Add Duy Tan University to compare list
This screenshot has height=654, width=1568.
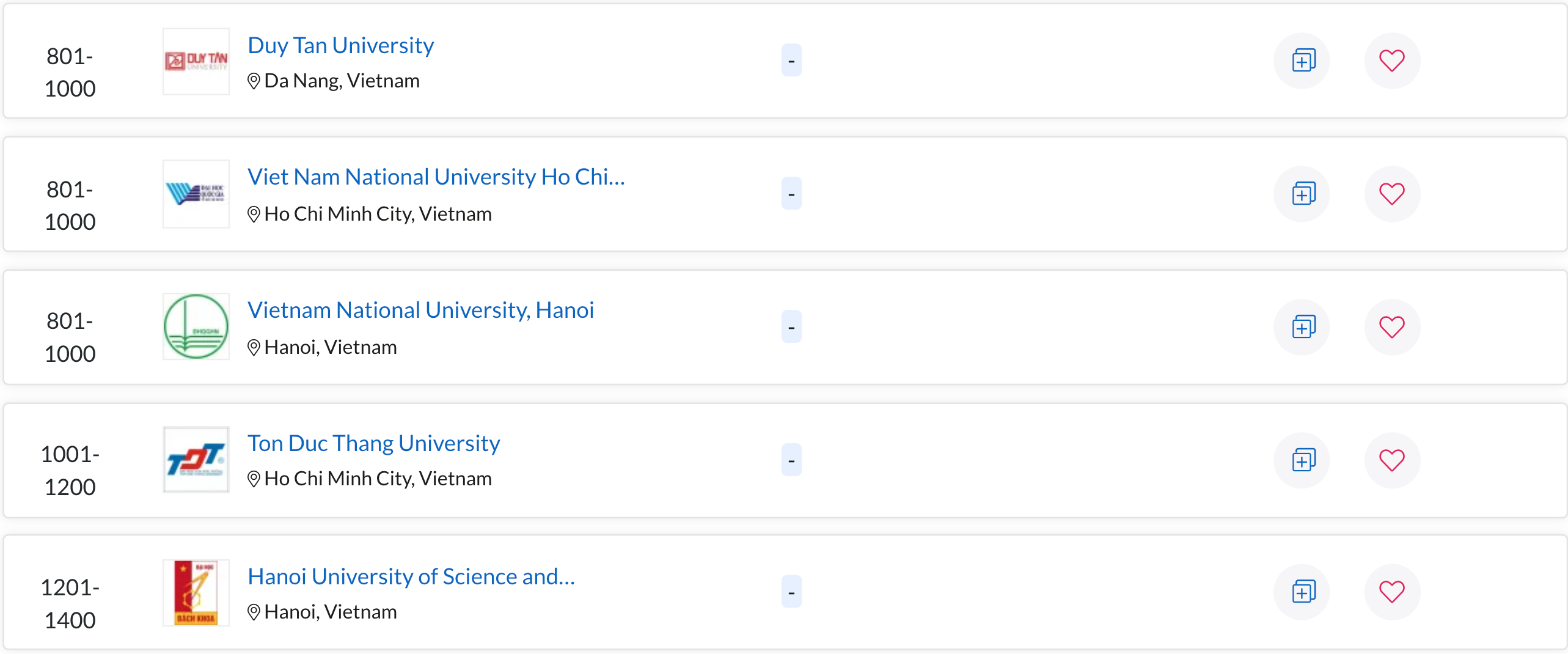click(1302, 61)
